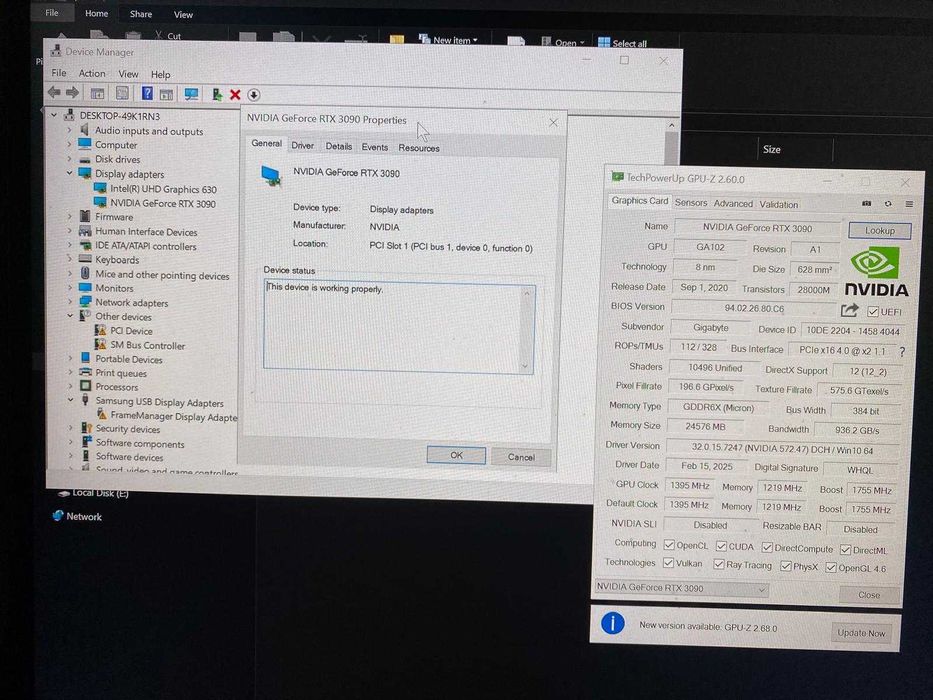Toggle Ray Tracing checkbox in GPU-Z

point(719,564)
